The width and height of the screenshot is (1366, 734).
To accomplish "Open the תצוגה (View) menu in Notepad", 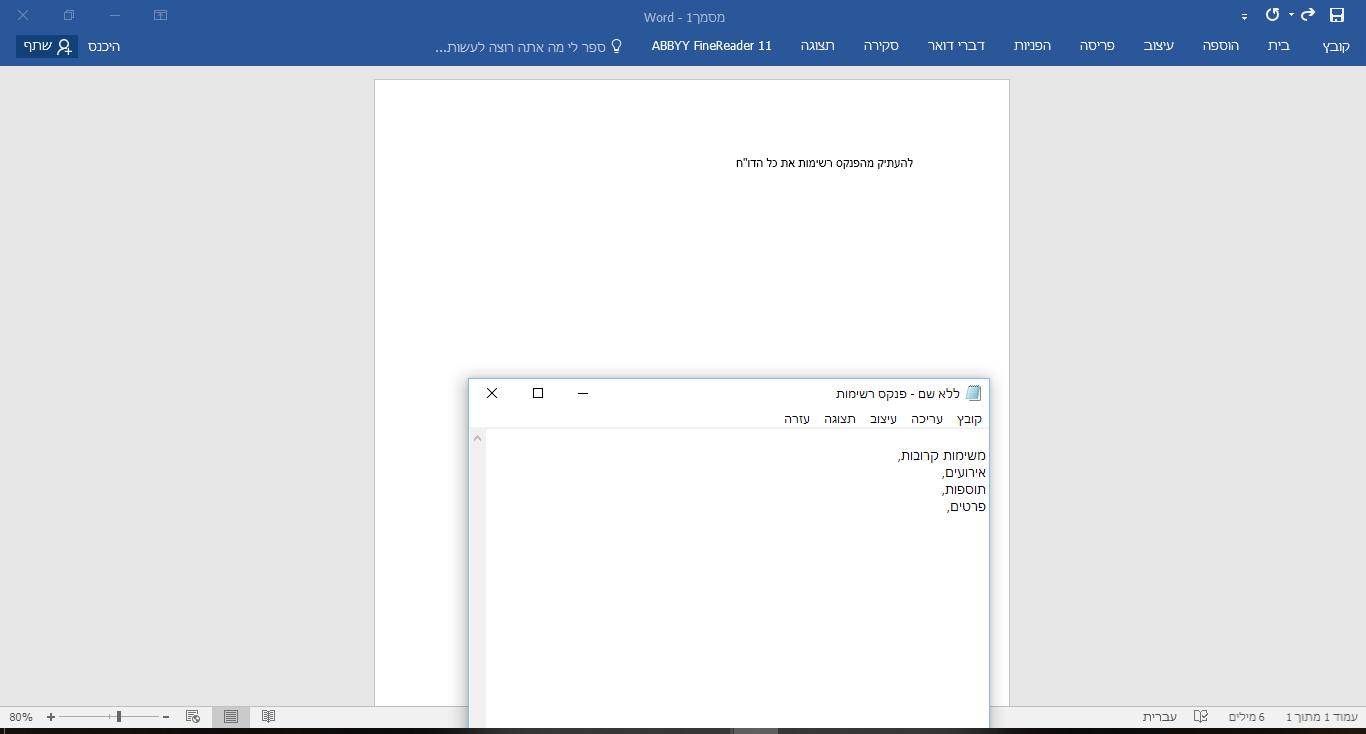I will [840, 419].
